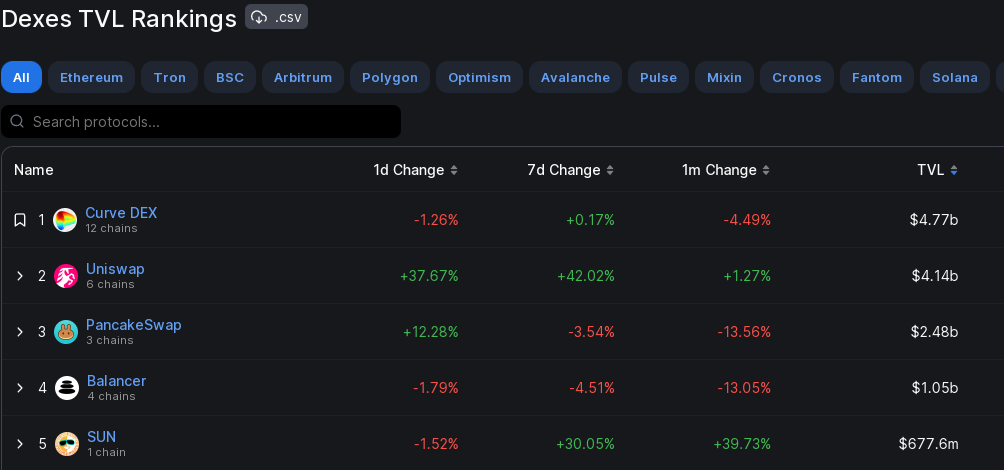Click the PancakeSwap bunny logo
Screen dimensions: 1004x470
click(x=66, y=332)
